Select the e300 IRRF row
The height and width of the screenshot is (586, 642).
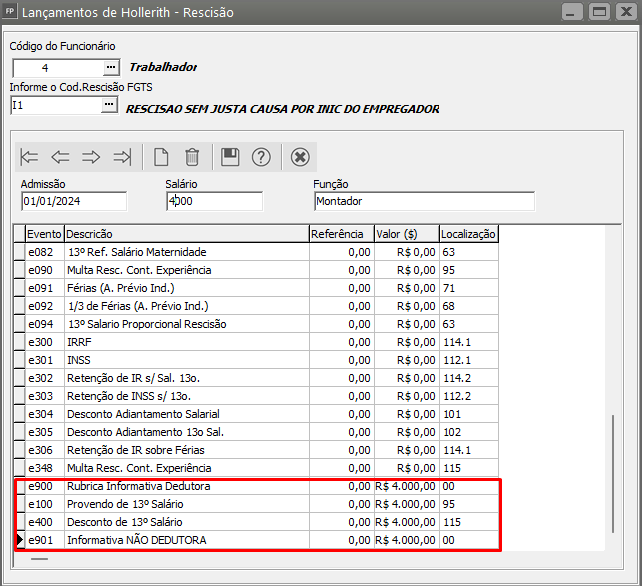186,342
